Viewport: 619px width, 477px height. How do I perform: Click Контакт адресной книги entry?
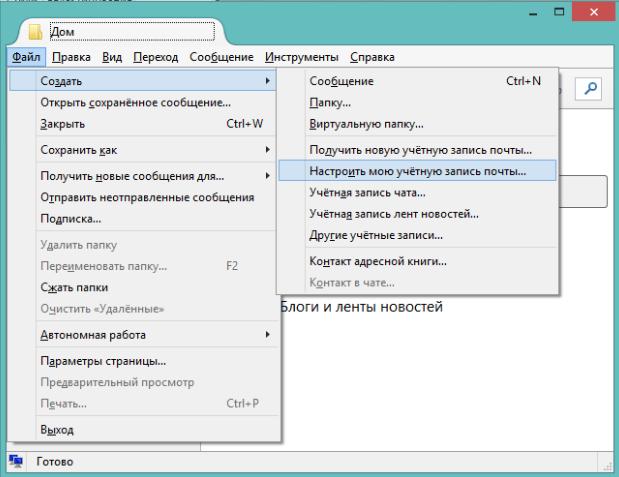coord(378,261)
